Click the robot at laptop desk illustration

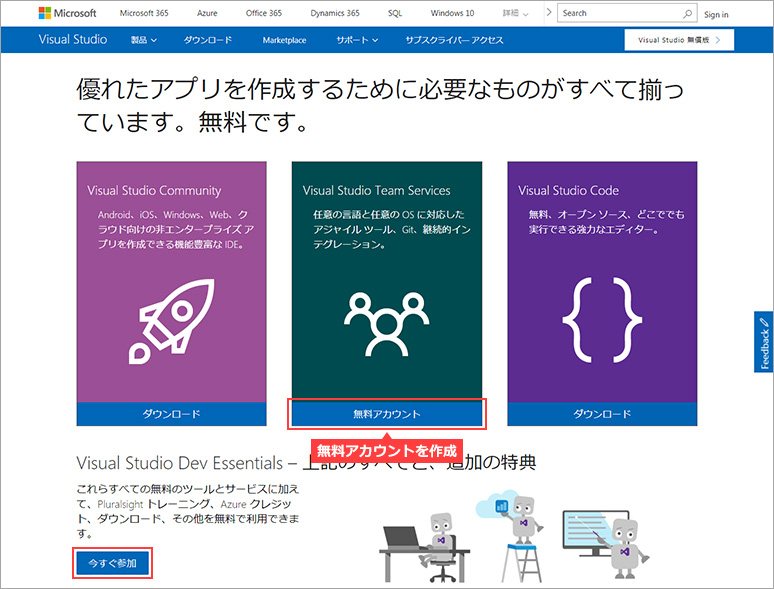pos(425,549)
